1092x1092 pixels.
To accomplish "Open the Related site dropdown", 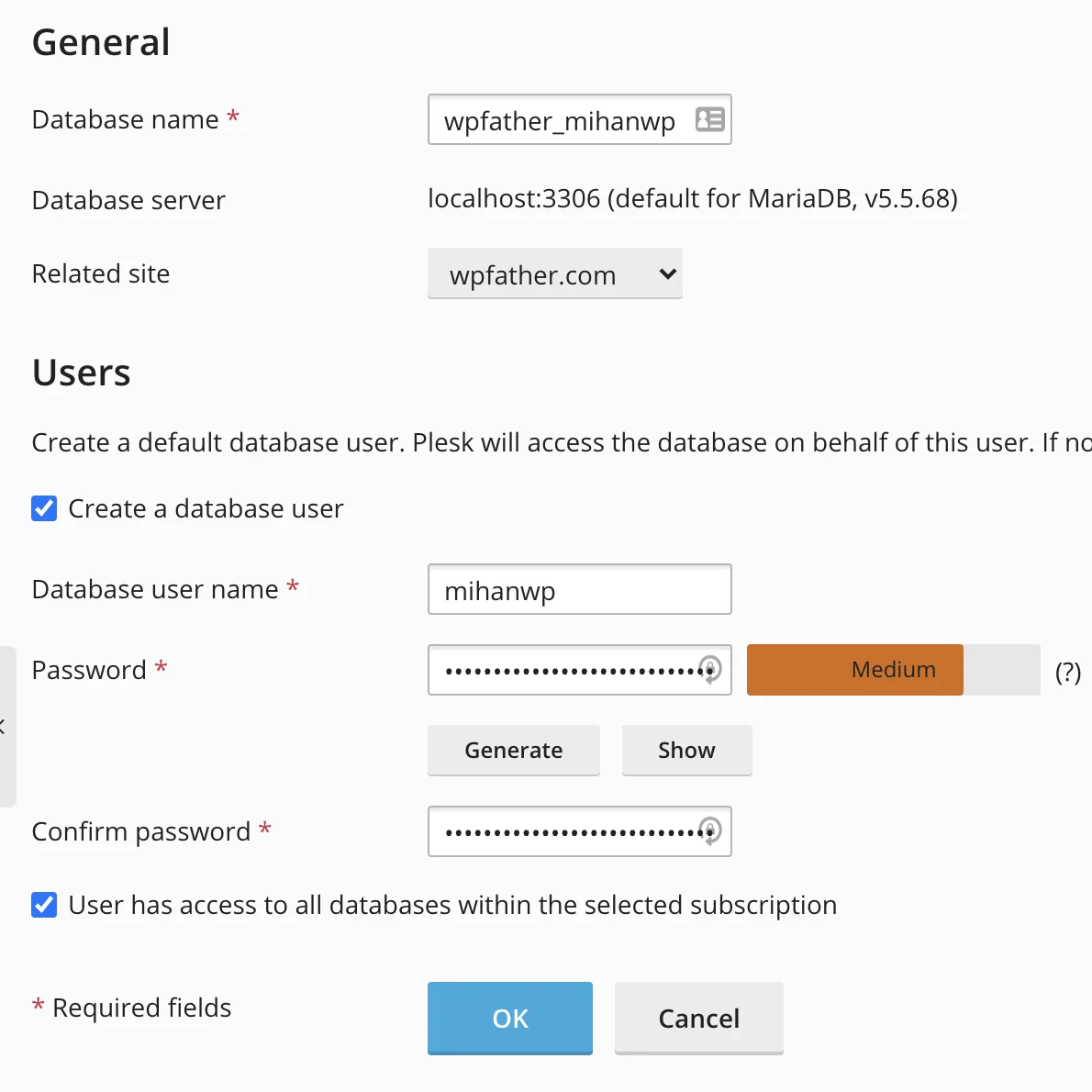I will [555, 273].
